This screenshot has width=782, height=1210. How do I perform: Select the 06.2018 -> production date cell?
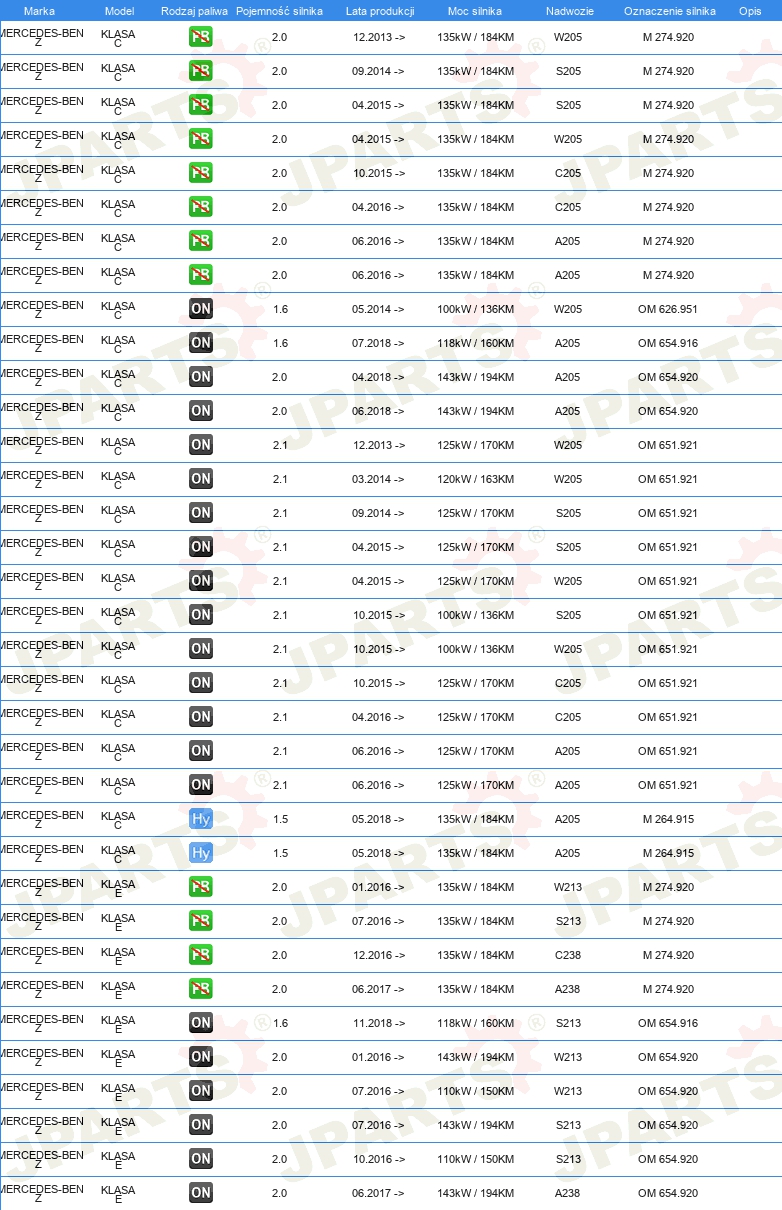pos(379,412)
